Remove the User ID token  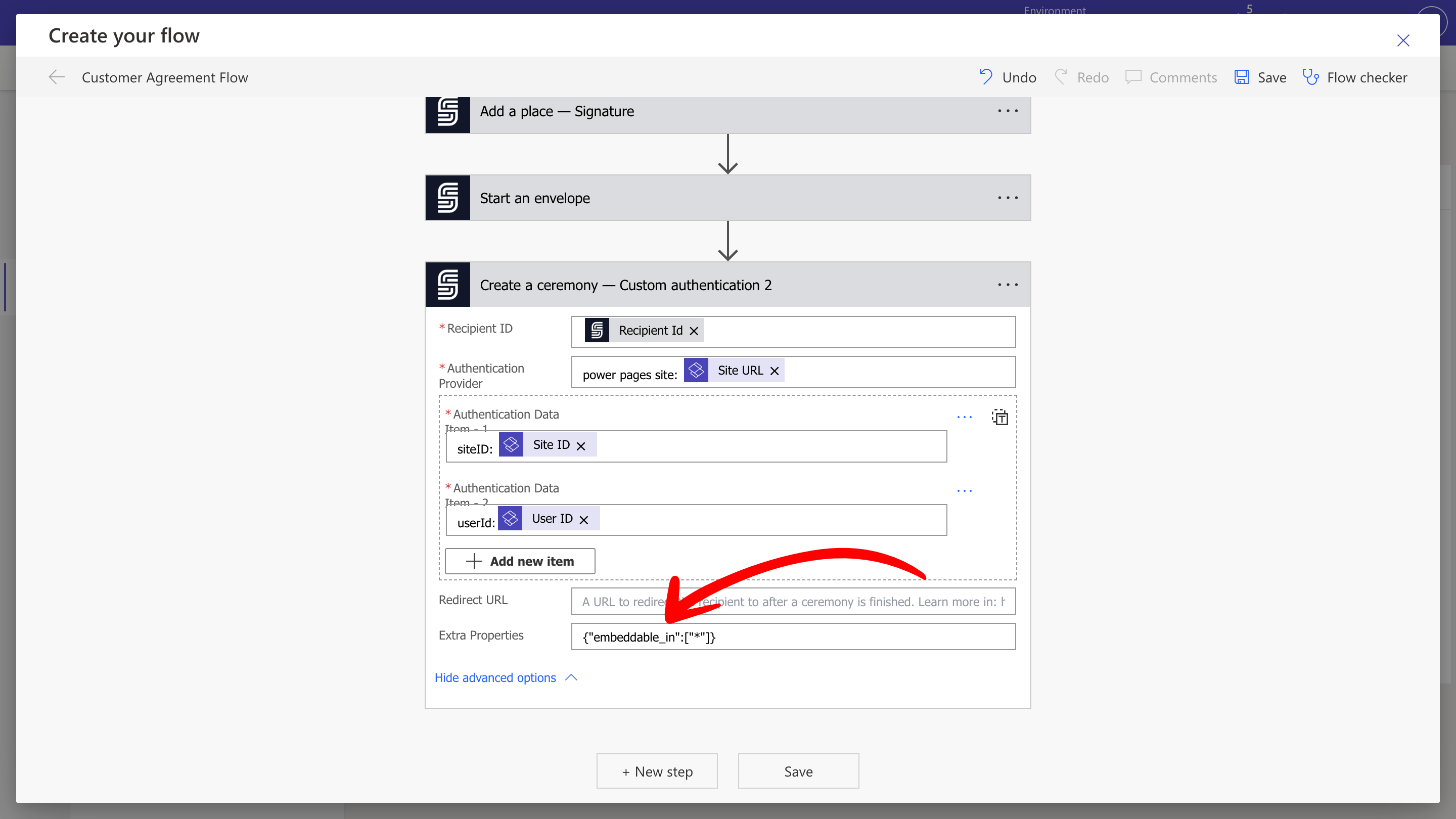(x=584, y=520)
